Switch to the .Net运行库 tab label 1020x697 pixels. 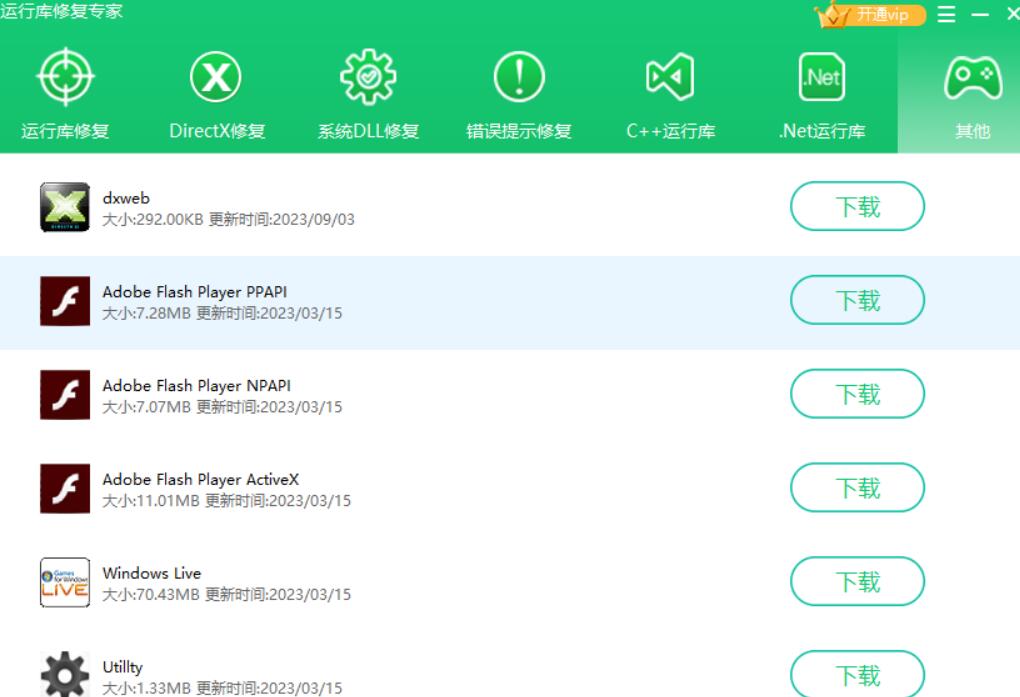tap(822, 131)
